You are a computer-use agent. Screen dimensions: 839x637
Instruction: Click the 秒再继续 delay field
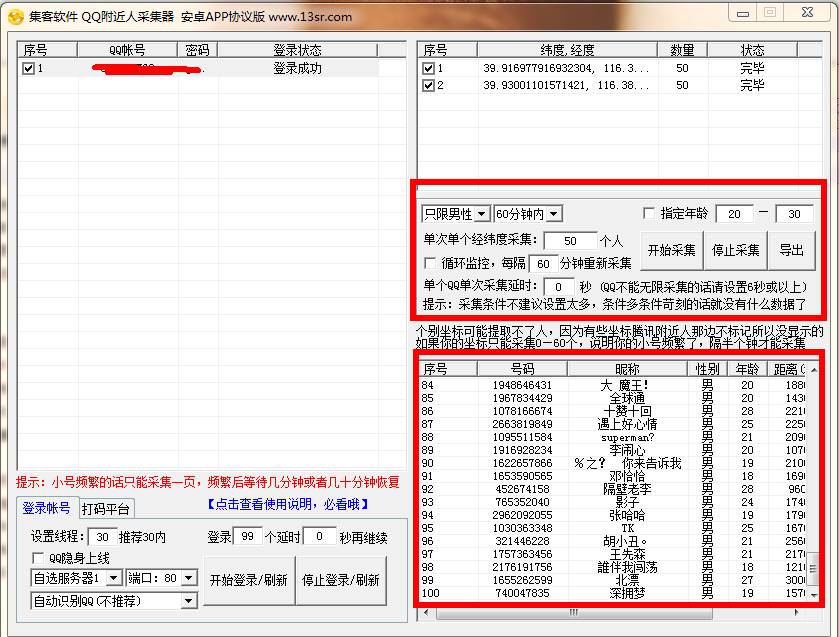point(319,536)
